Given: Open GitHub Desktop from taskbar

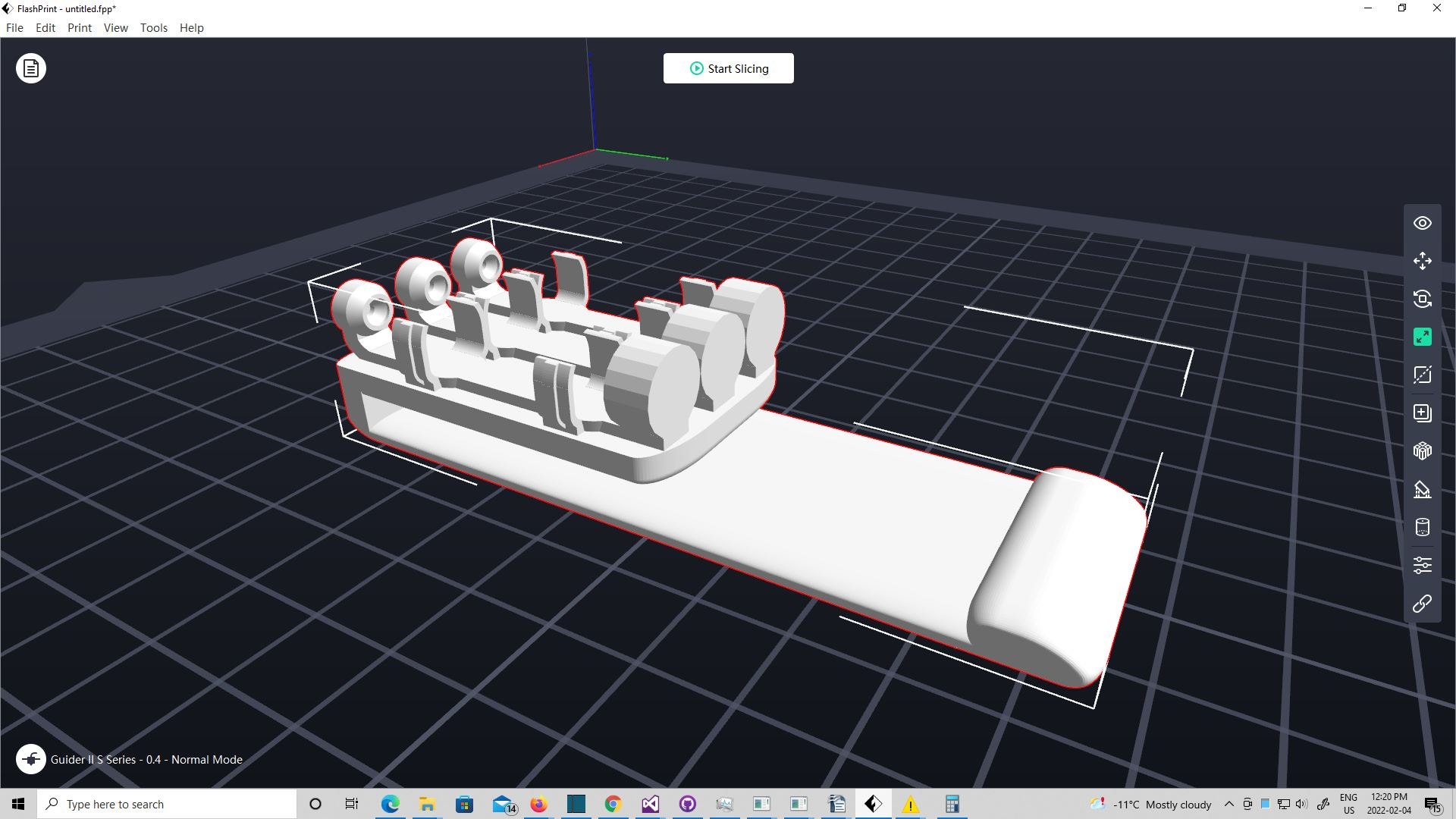Looking at the screenshot, I should click(x=688, y=804).
